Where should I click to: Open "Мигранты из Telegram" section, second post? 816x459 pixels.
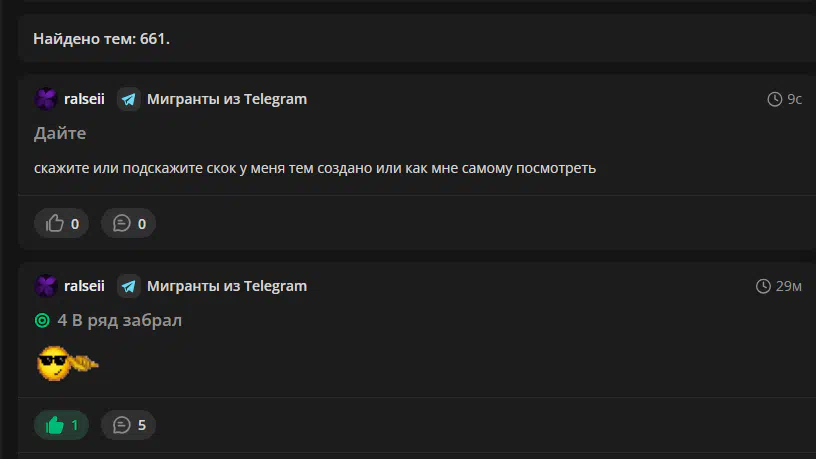point(227,286)
